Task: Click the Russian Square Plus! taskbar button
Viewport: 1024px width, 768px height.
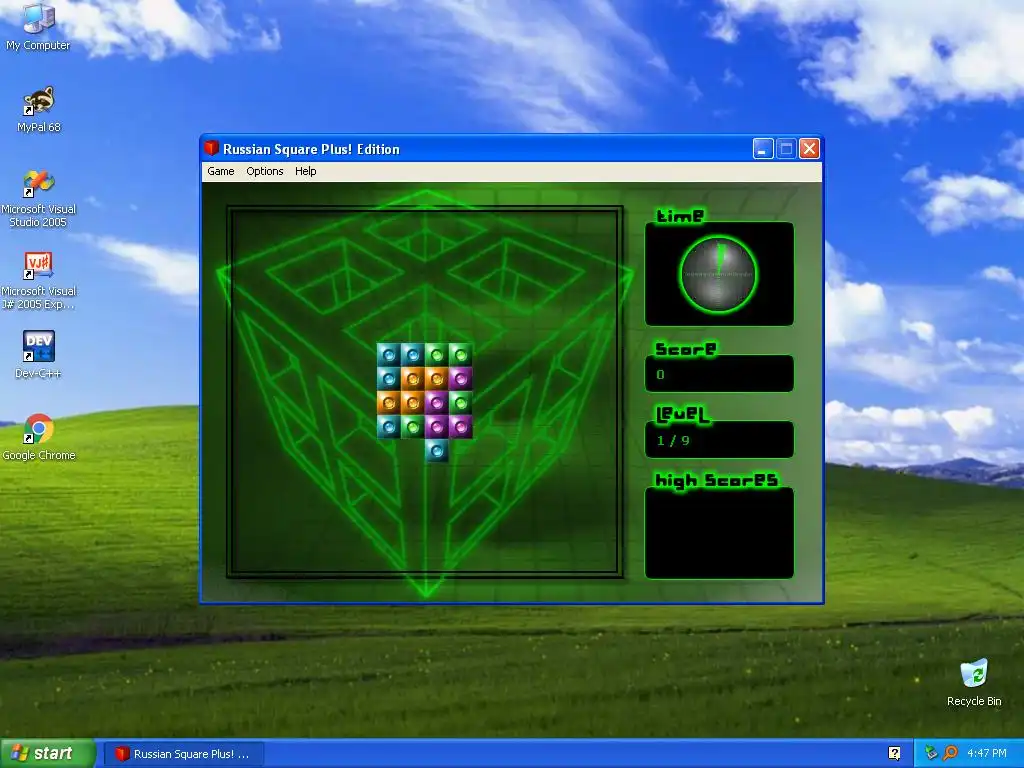Action: click(184, 754)
